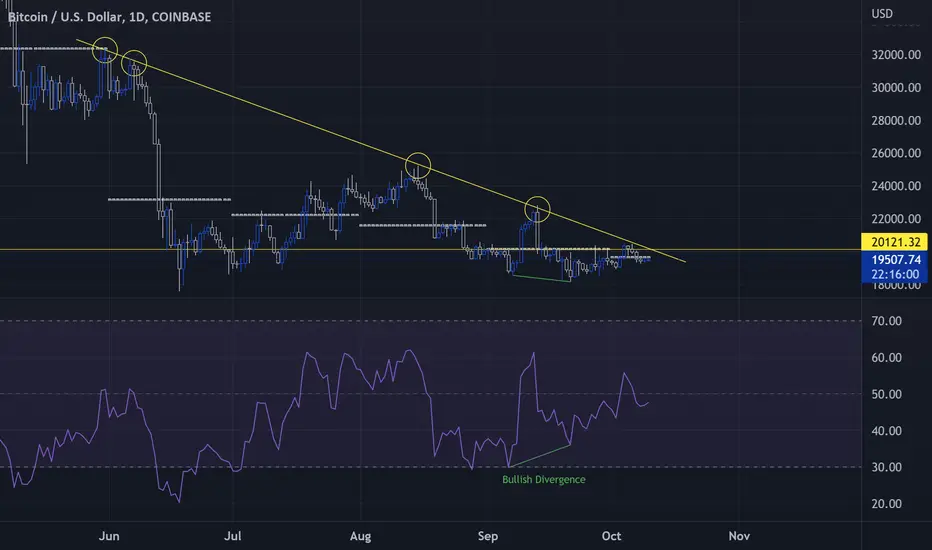Select the yellow circle at the August high
Screen dimensions: 932x550
click(x=418, y=165)
